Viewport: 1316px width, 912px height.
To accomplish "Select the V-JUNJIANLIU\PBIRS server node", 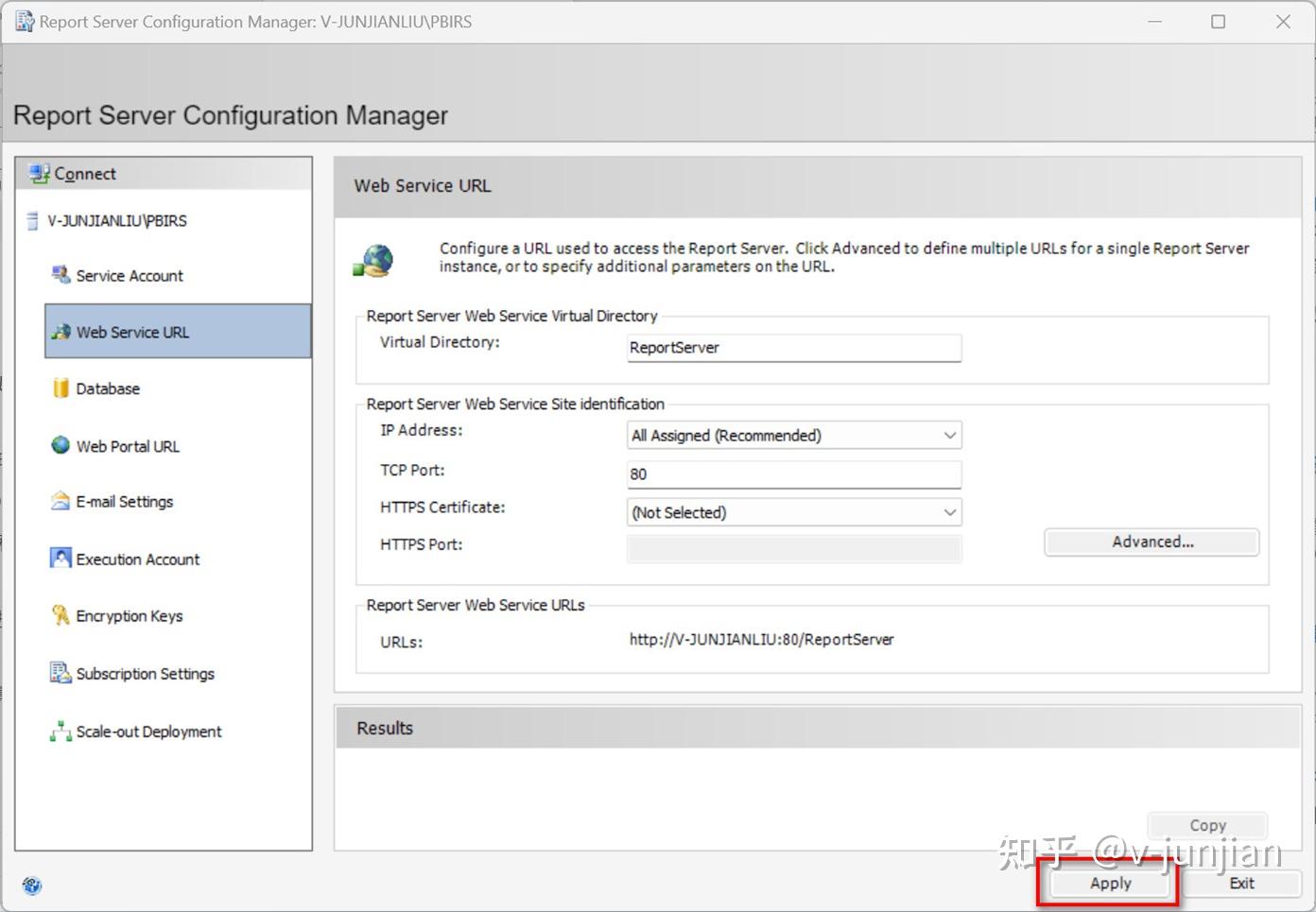I will point(117,221).
